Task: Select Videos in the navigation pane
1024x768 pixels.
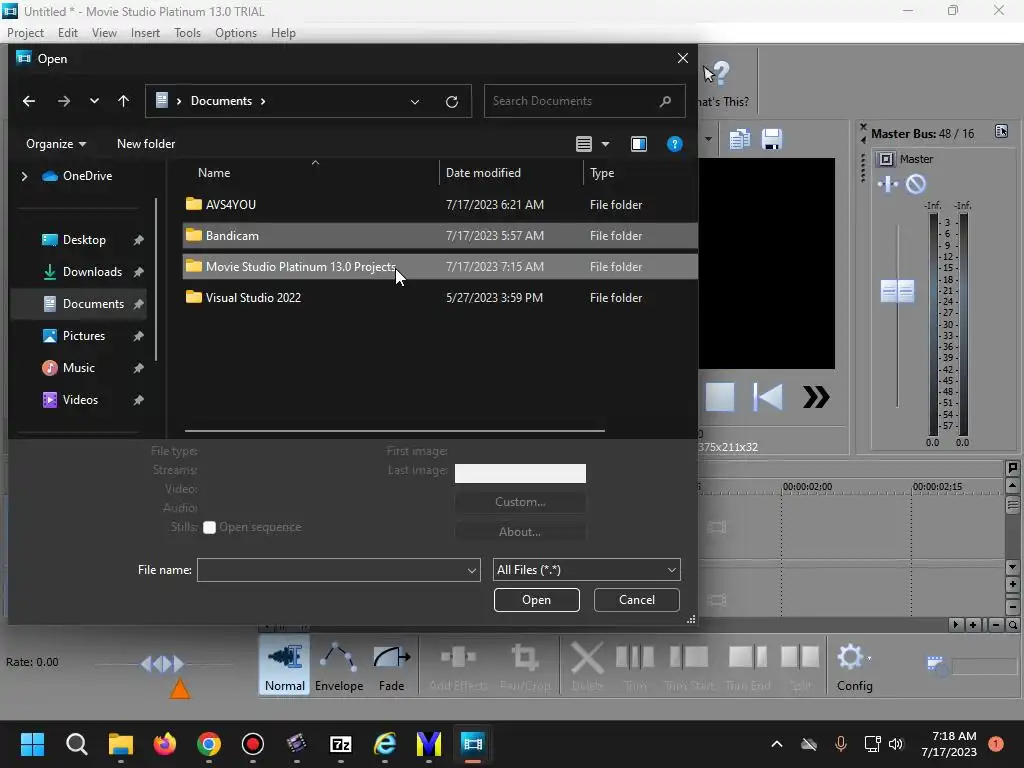Action: point(80,400)
